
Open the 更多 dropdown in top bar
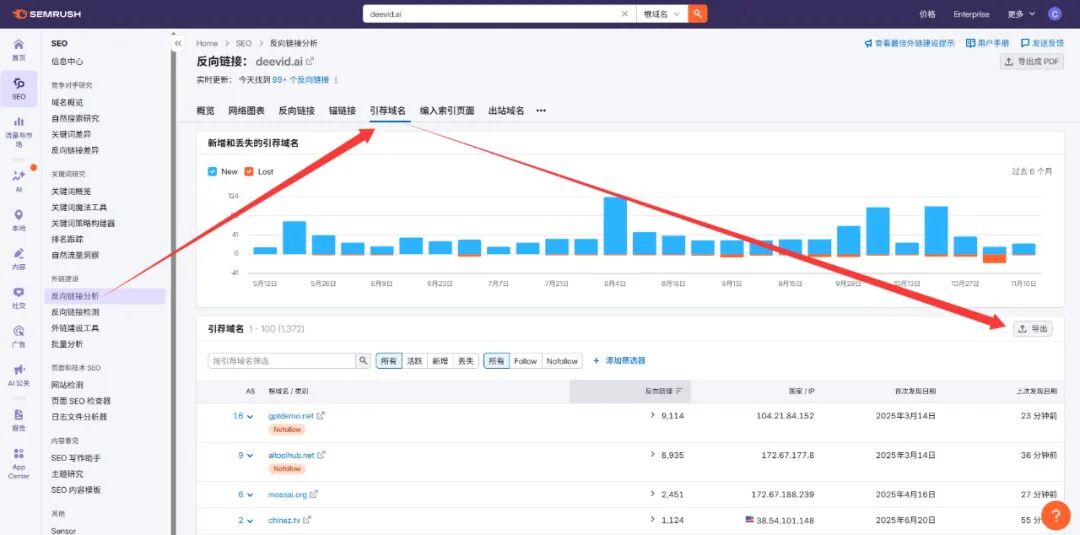point(1021,14)
